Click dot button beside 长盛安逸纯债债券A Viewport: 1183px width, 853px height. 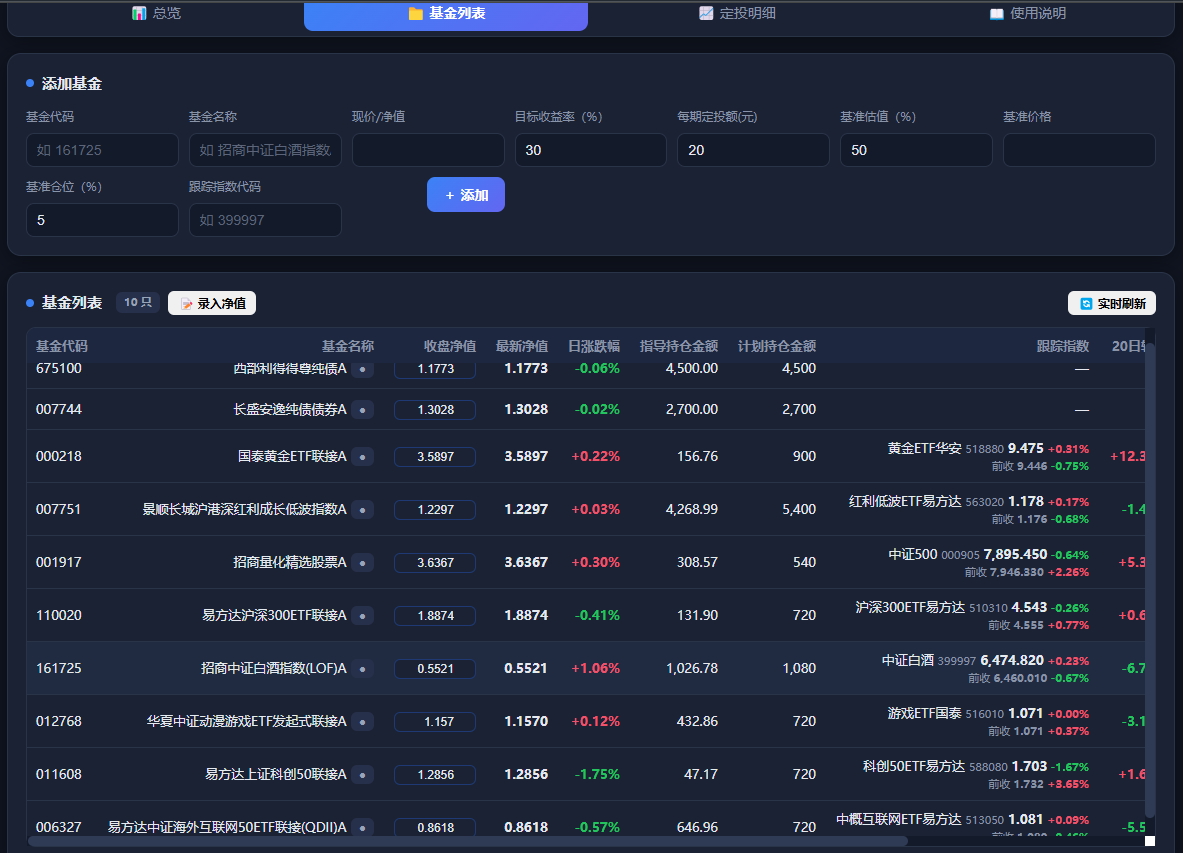[363, 410]
